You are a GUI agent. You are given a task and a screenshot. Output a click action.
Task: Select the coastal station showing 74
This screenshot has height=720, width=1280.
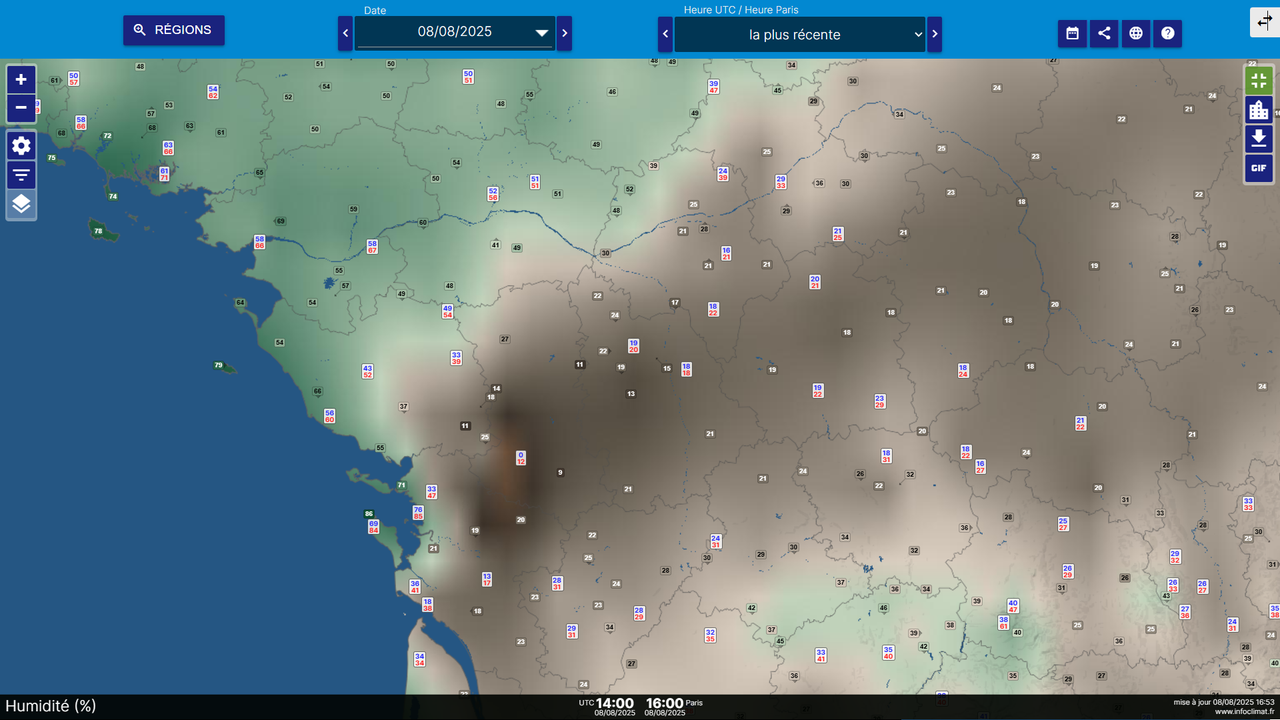(x=112, y=196)
